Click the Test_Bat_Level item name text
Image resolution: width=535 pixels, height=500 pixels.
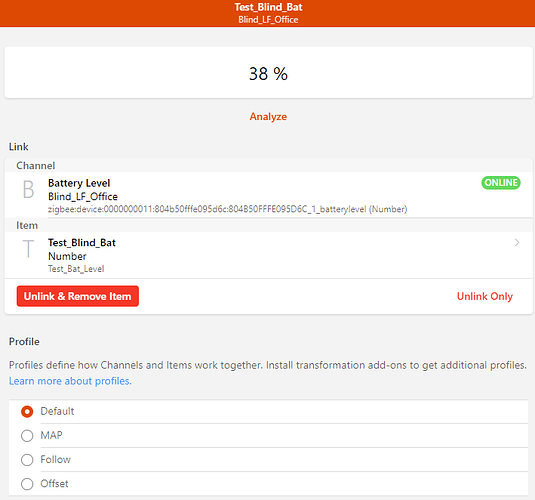(x=76, y=269)
